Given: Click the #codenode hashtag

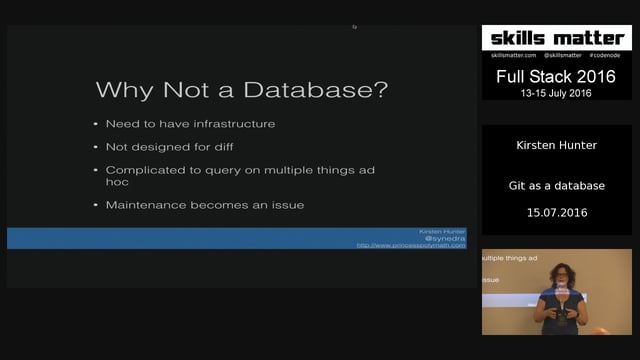Looking at the screenshot, I should click(x=605, y=55).
